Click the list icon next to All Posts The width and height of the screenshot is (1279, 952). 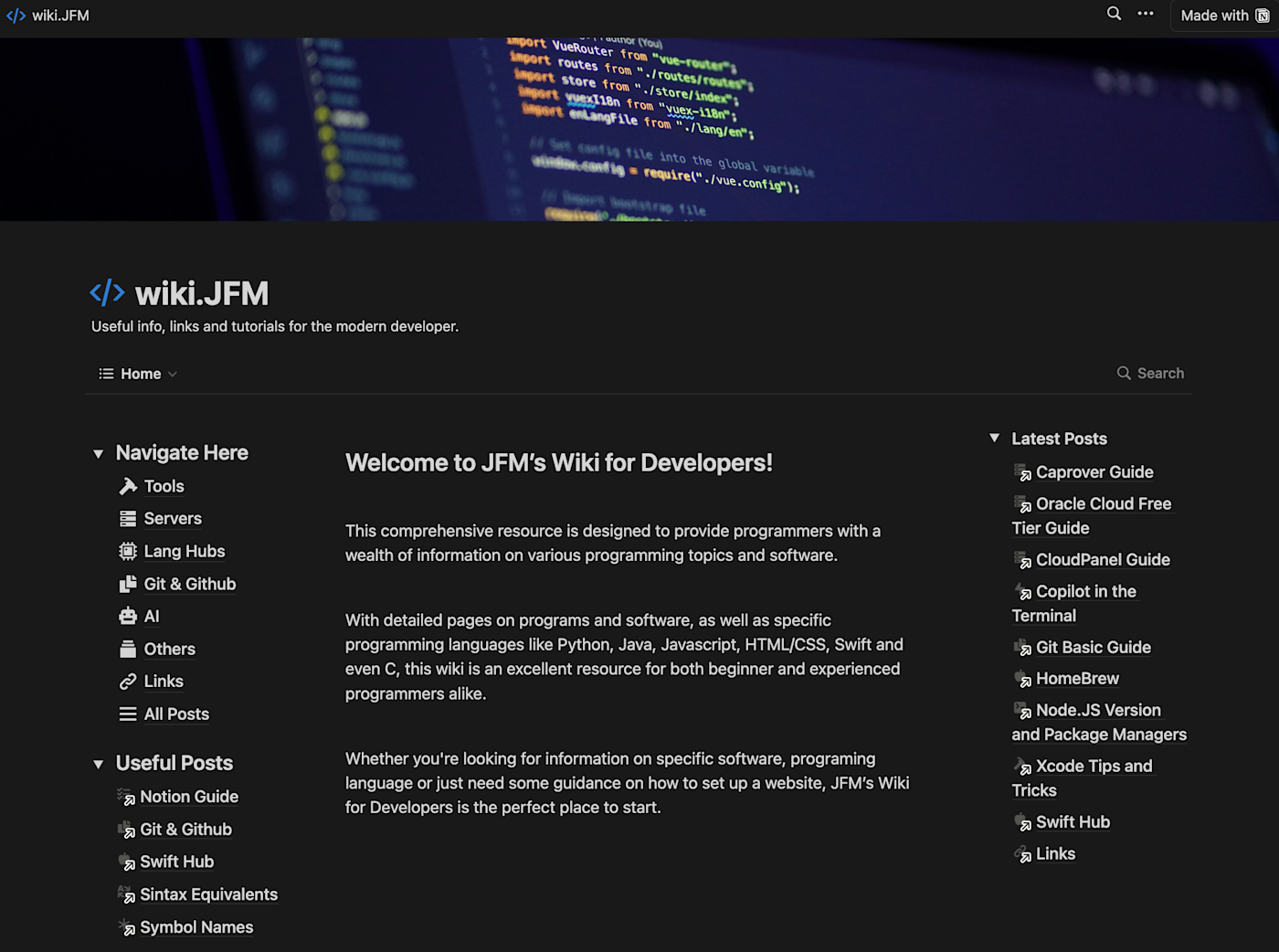128,714
